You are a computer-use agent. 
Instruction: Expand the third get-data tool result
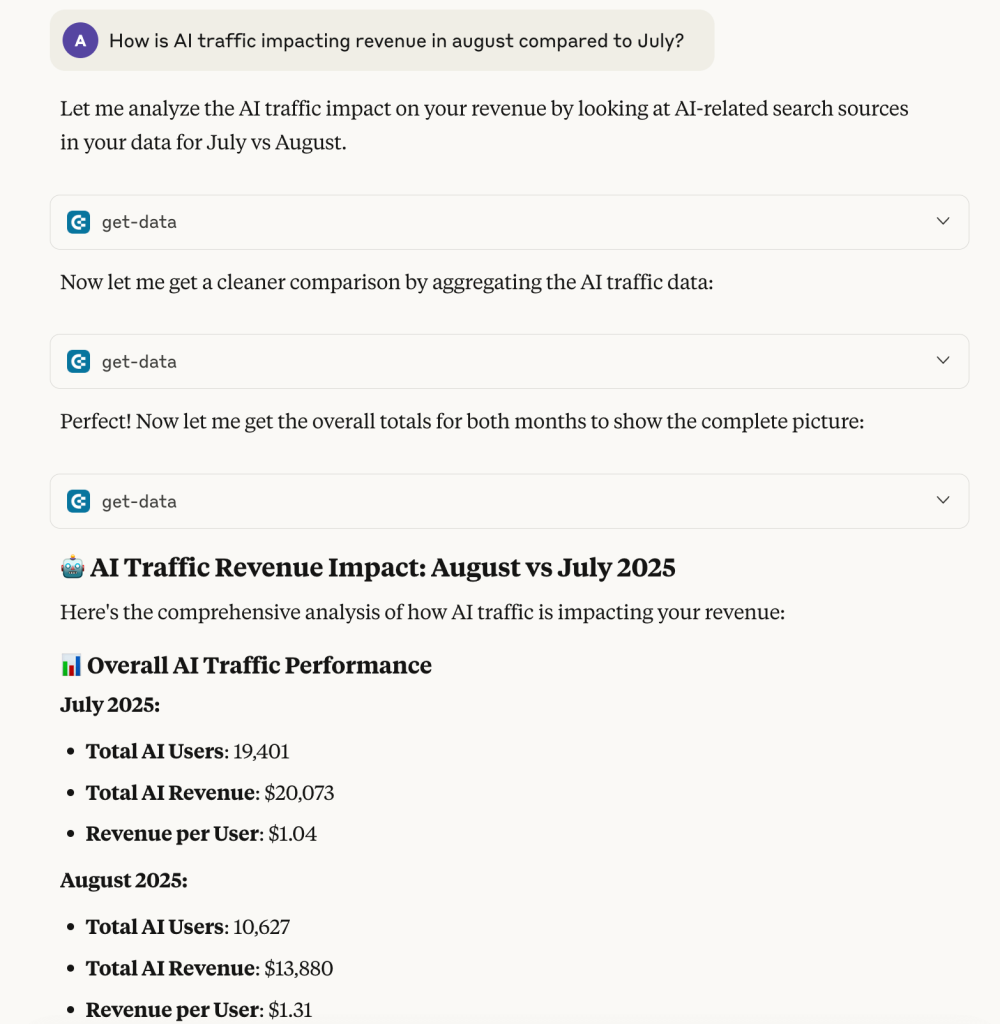pyautogui.click(x=941, y=501)
